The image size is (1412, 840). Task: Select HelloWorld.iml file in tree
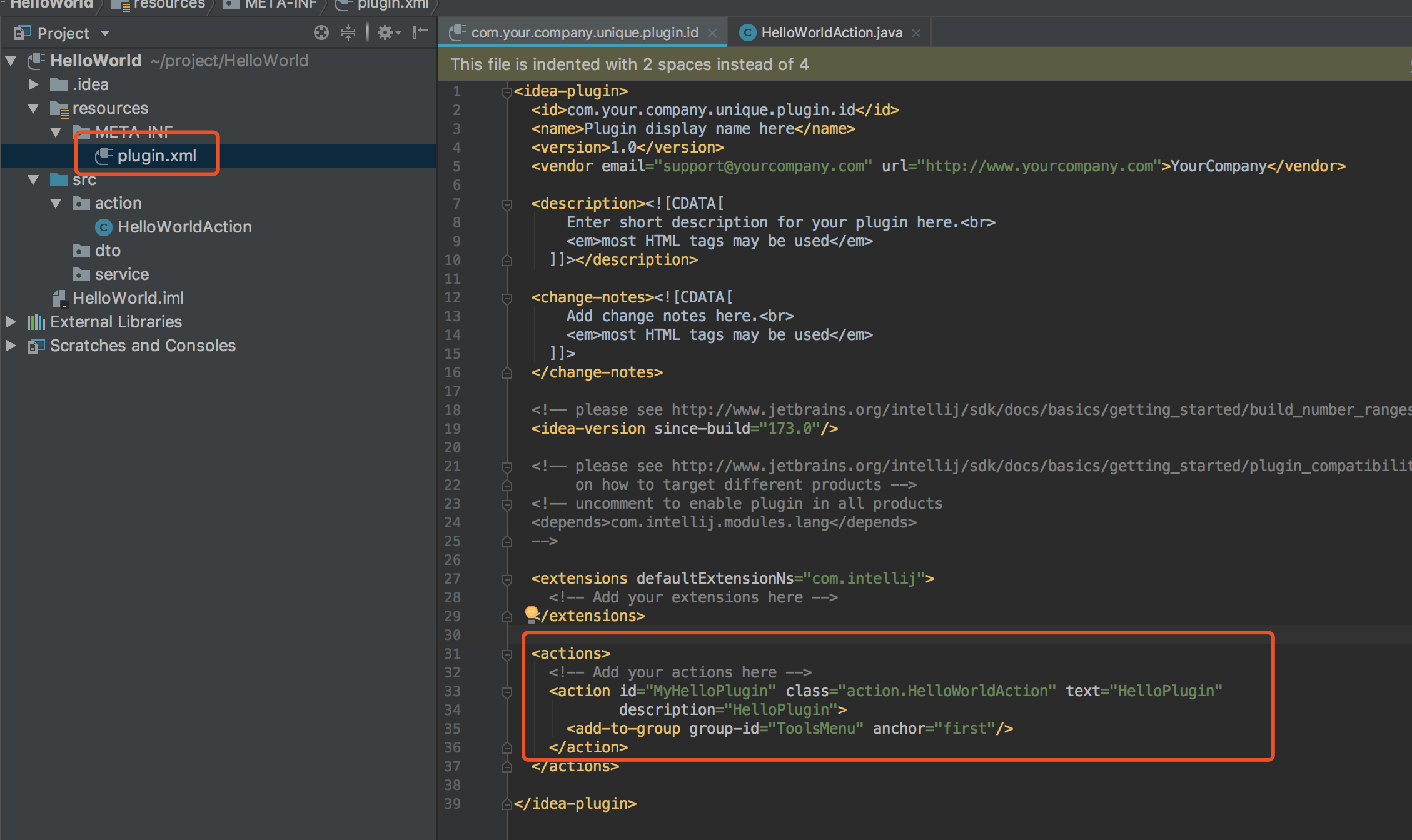click(128, 298)
